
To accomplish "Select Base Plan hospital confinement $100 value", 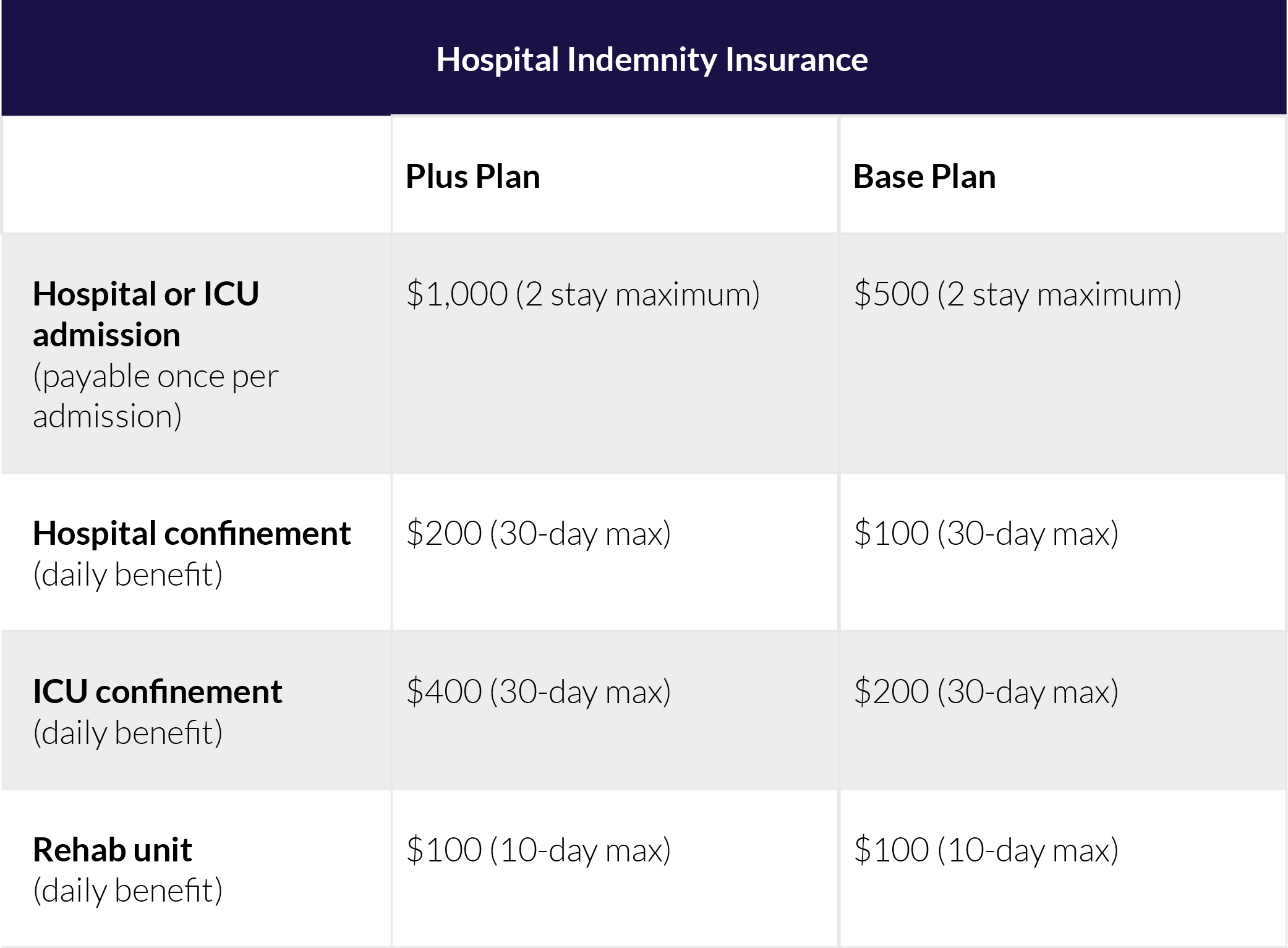I will point(986,533).
